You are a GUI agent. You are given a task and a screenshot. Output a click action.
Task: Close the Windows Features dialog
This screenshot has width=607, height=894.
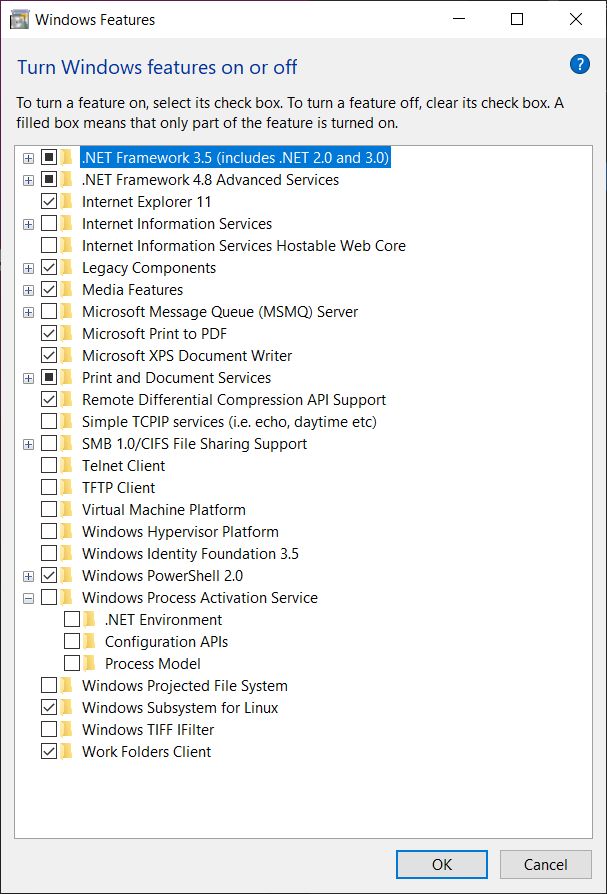576,19
